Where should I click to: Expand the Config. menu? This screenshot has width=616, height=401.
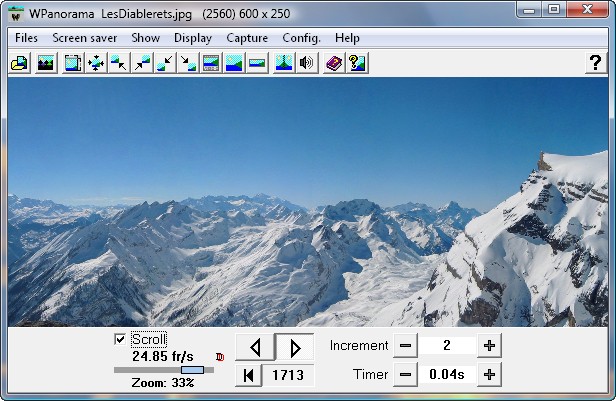point(301,38)
